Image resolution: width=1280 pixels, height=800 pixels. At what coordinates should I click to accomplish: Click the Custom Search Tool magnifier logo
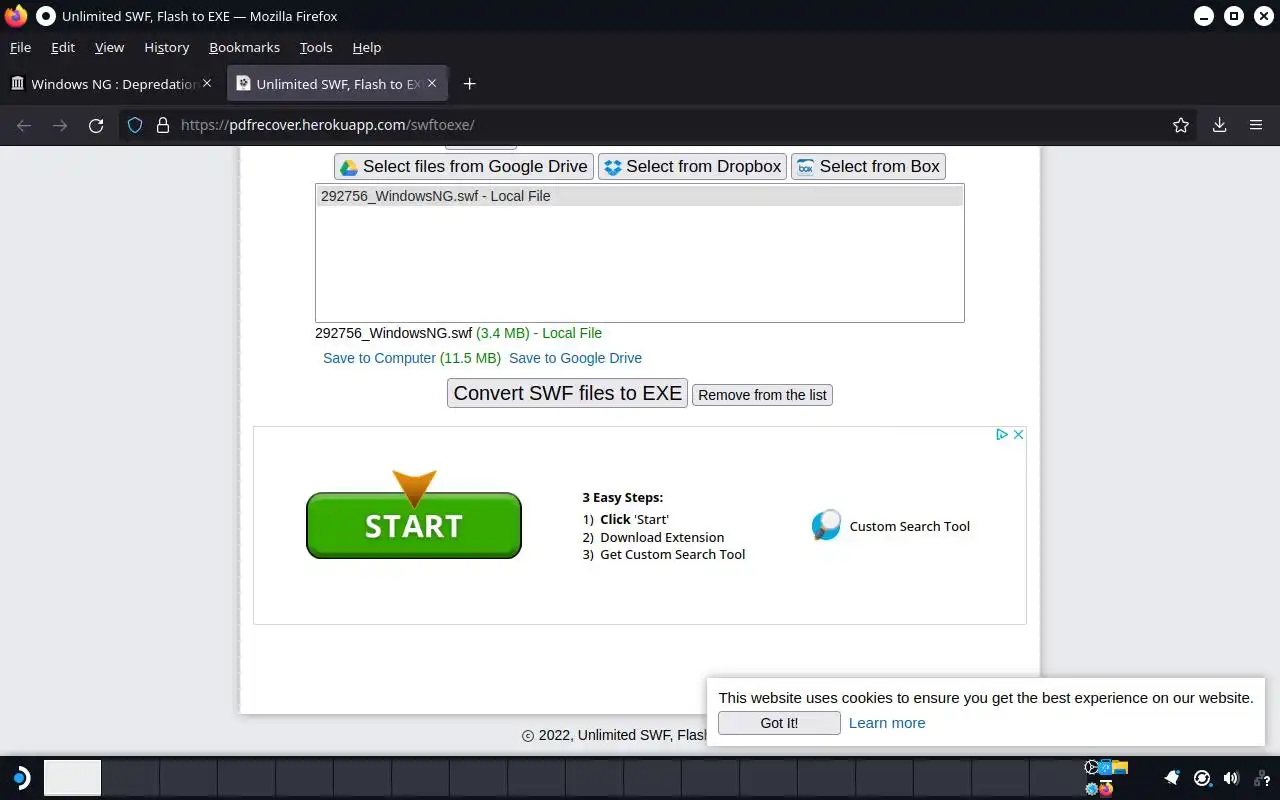pyautogui.click(x=826, y=525)
